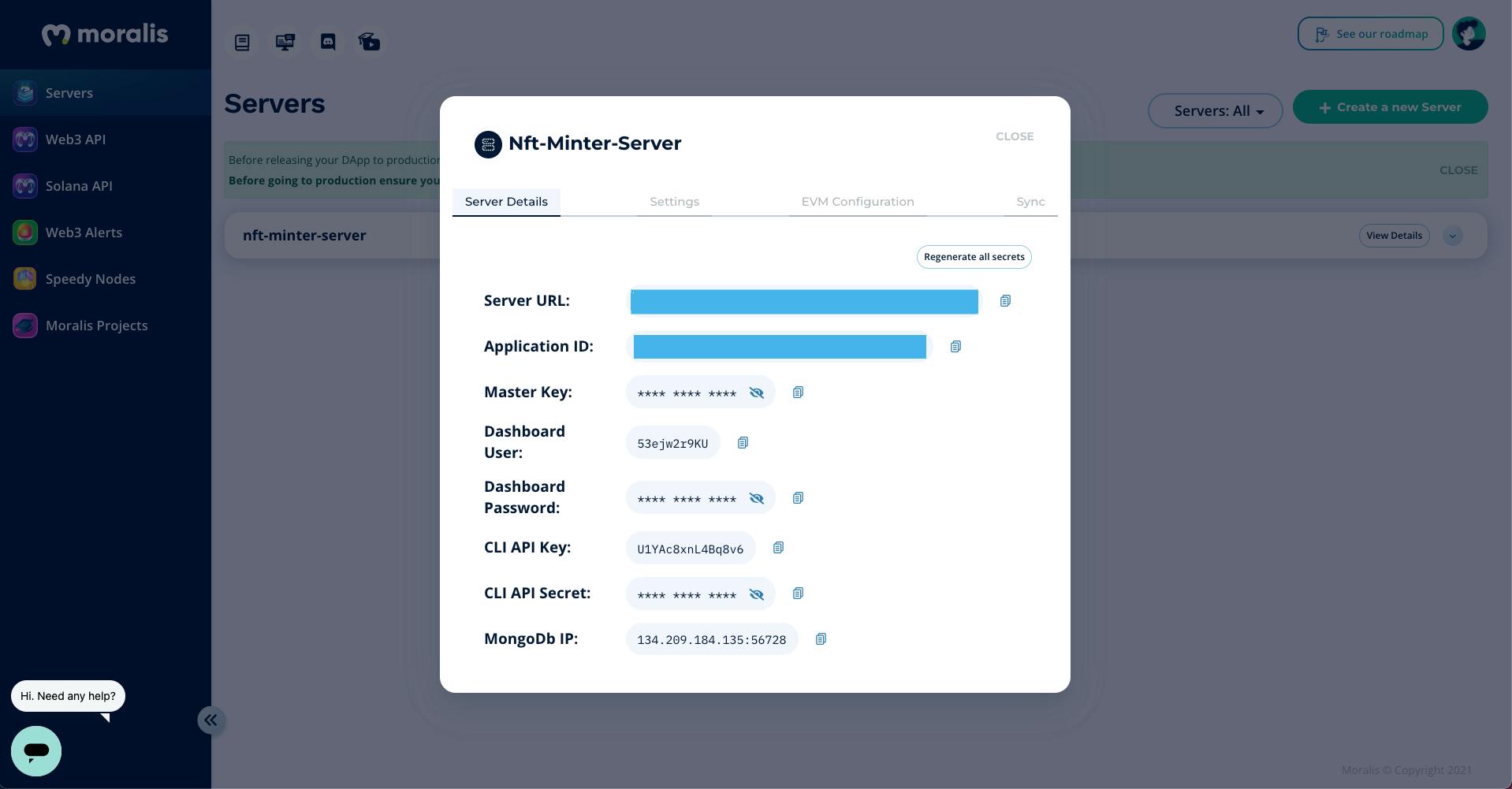Open Web3 API in sidebar
Image resolution: width=1512 pixels, height=789 pixels.
click(106, 140)
